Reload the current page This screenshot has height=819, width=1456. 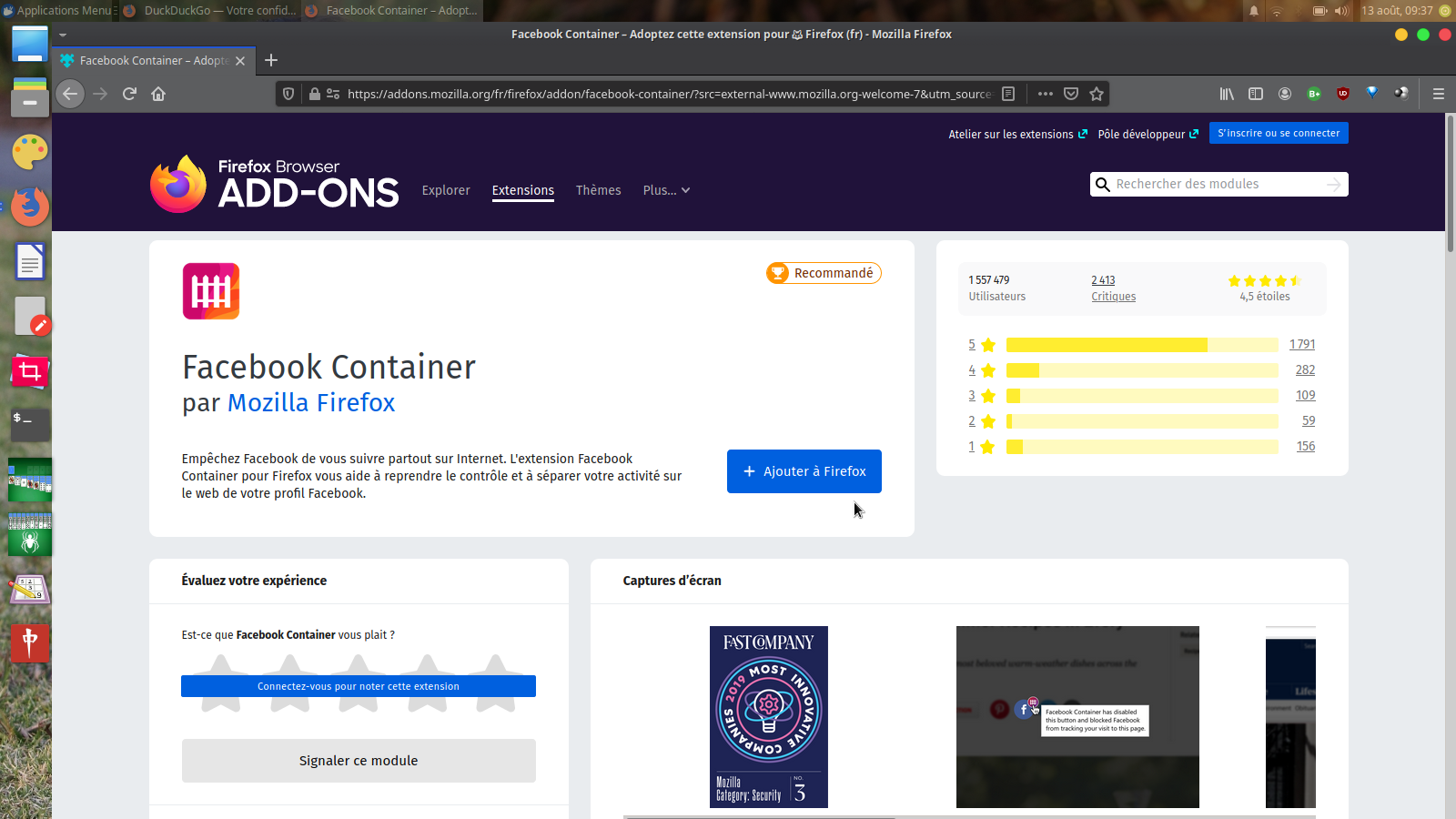[129, 94]
